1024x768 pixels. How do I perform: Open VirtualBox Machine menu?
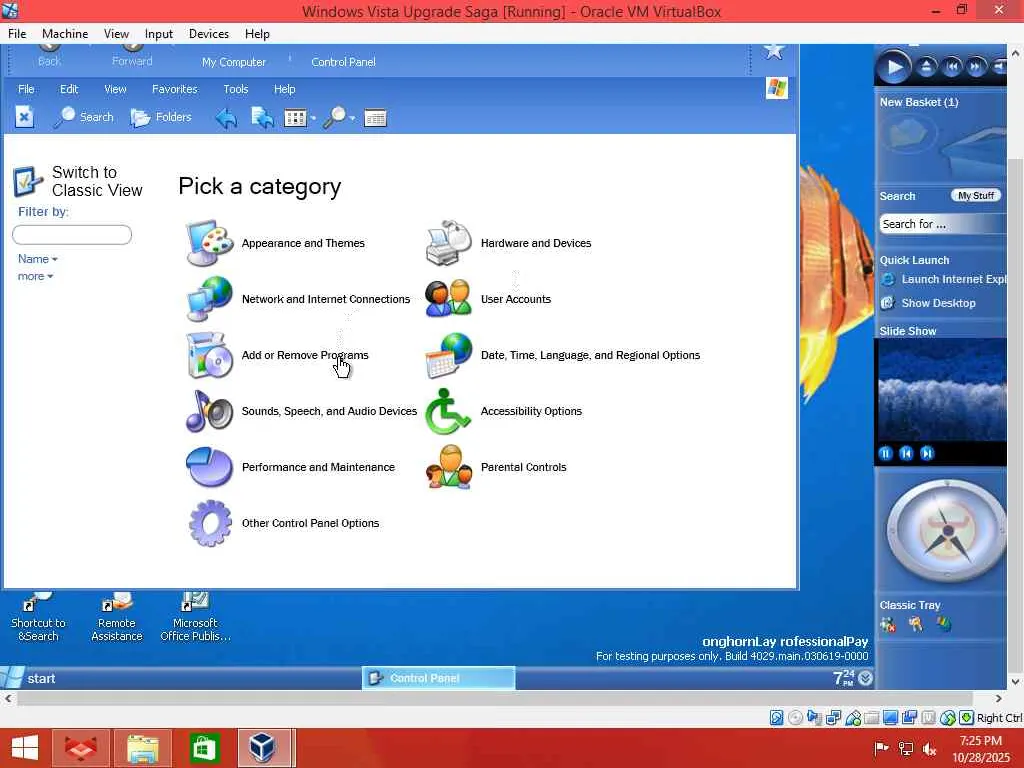[65, 34]
